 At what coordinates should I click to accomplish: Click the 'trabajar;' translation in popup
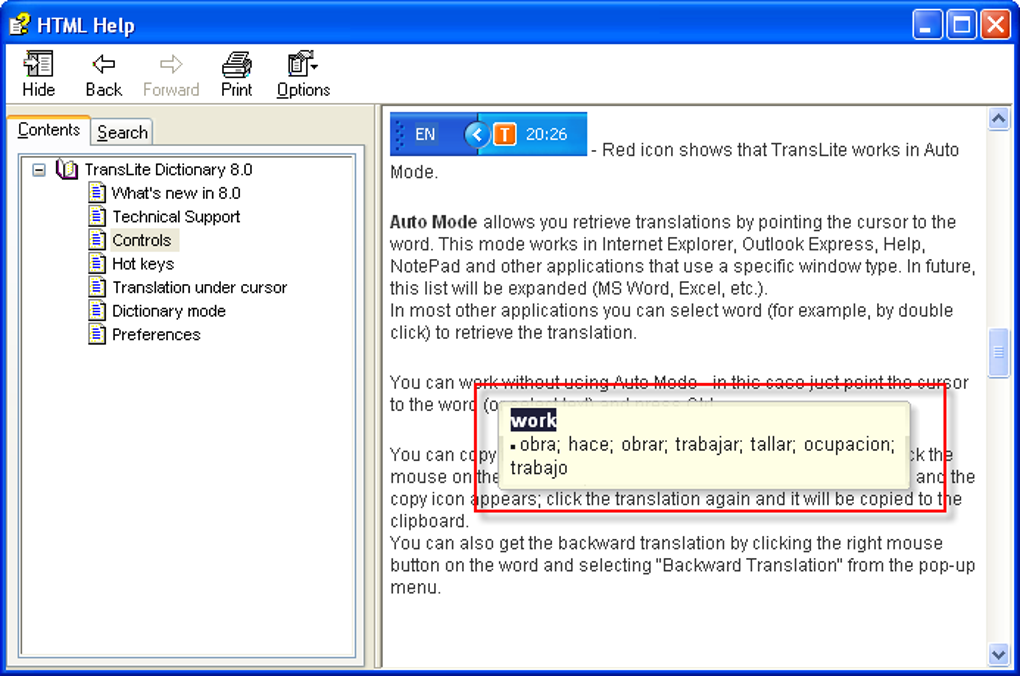point(707,444)
